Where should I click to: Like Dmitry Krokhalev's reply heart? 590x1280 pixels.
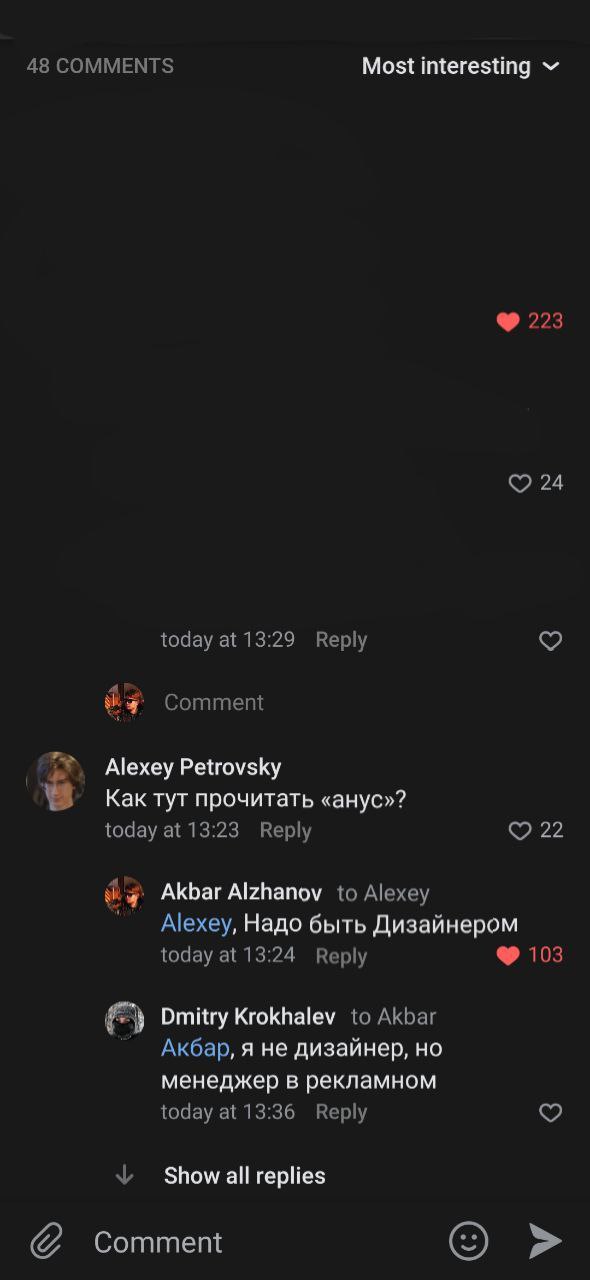[551, 1112]
